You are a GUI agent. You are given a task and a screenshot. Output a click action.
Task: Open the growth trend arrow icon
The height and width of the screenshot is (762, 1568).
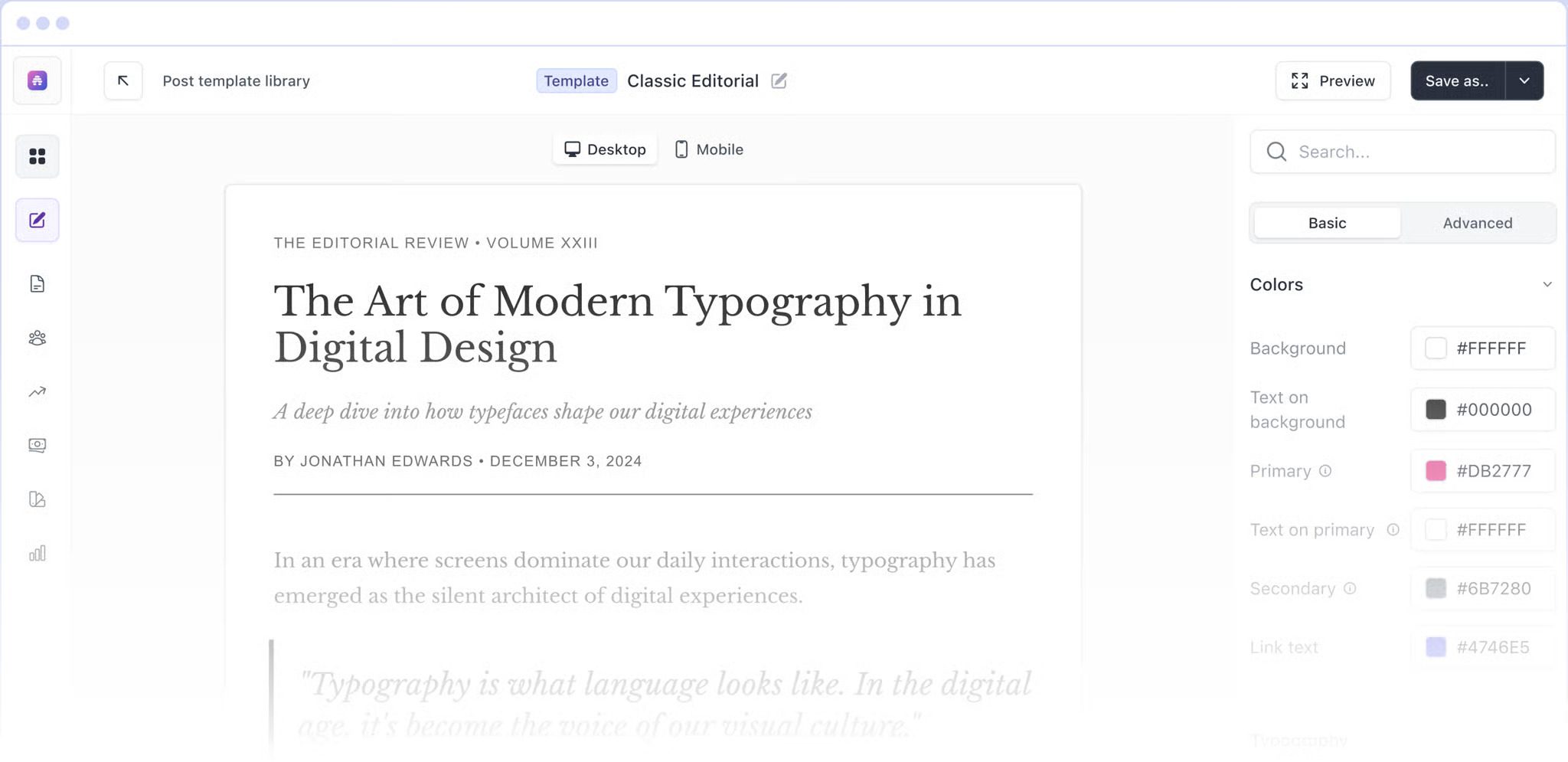(x=38, y=392)
